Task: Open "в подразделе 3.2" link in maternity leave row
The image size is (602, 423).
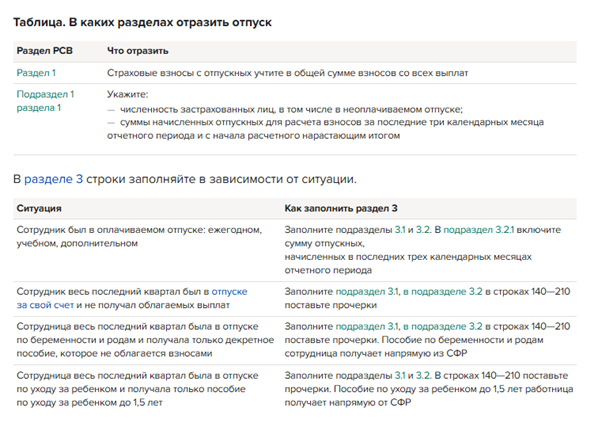Action: (x=444, y=326)
